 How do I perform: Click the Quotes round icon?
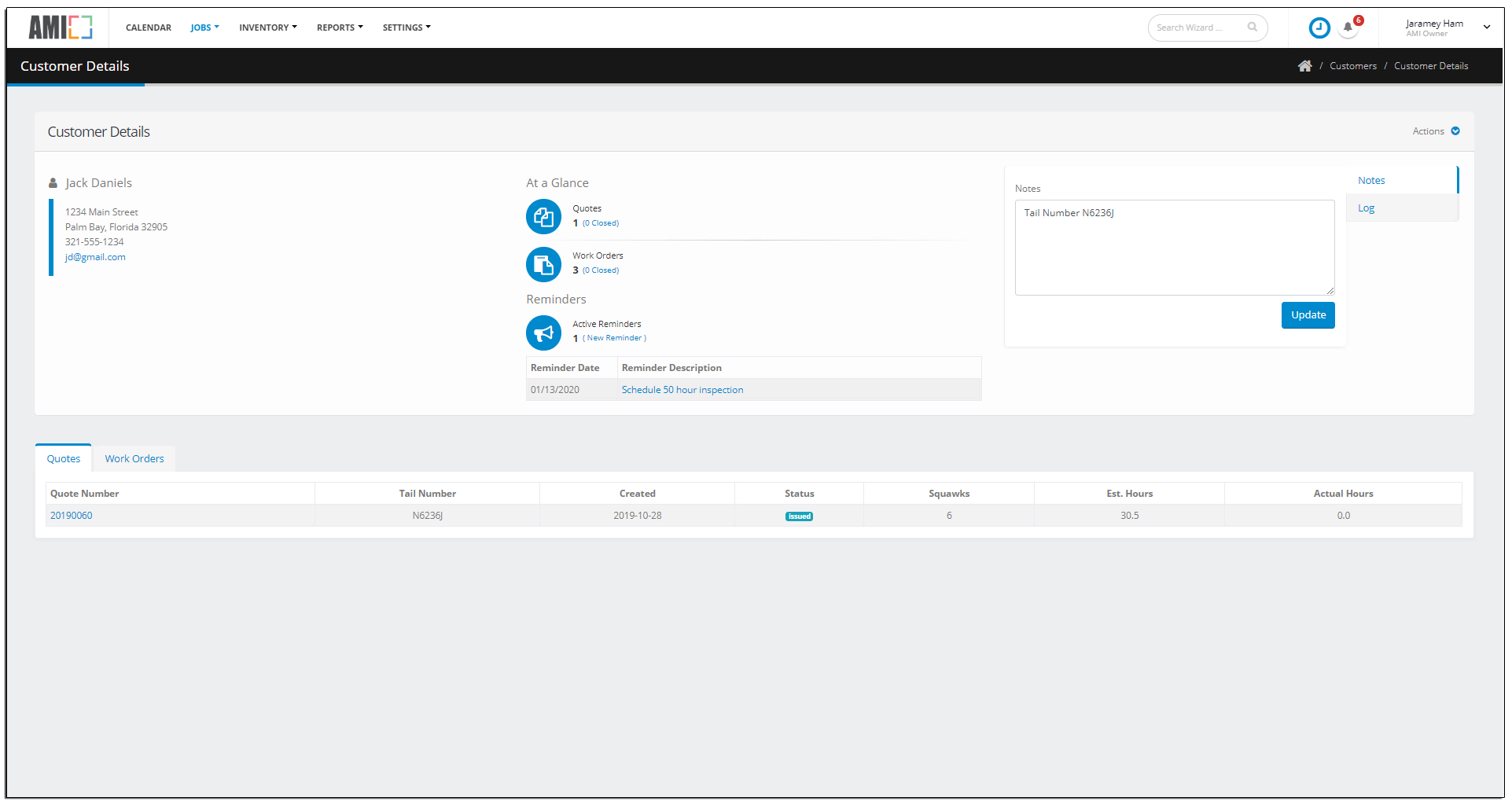(x=543, y=217)
